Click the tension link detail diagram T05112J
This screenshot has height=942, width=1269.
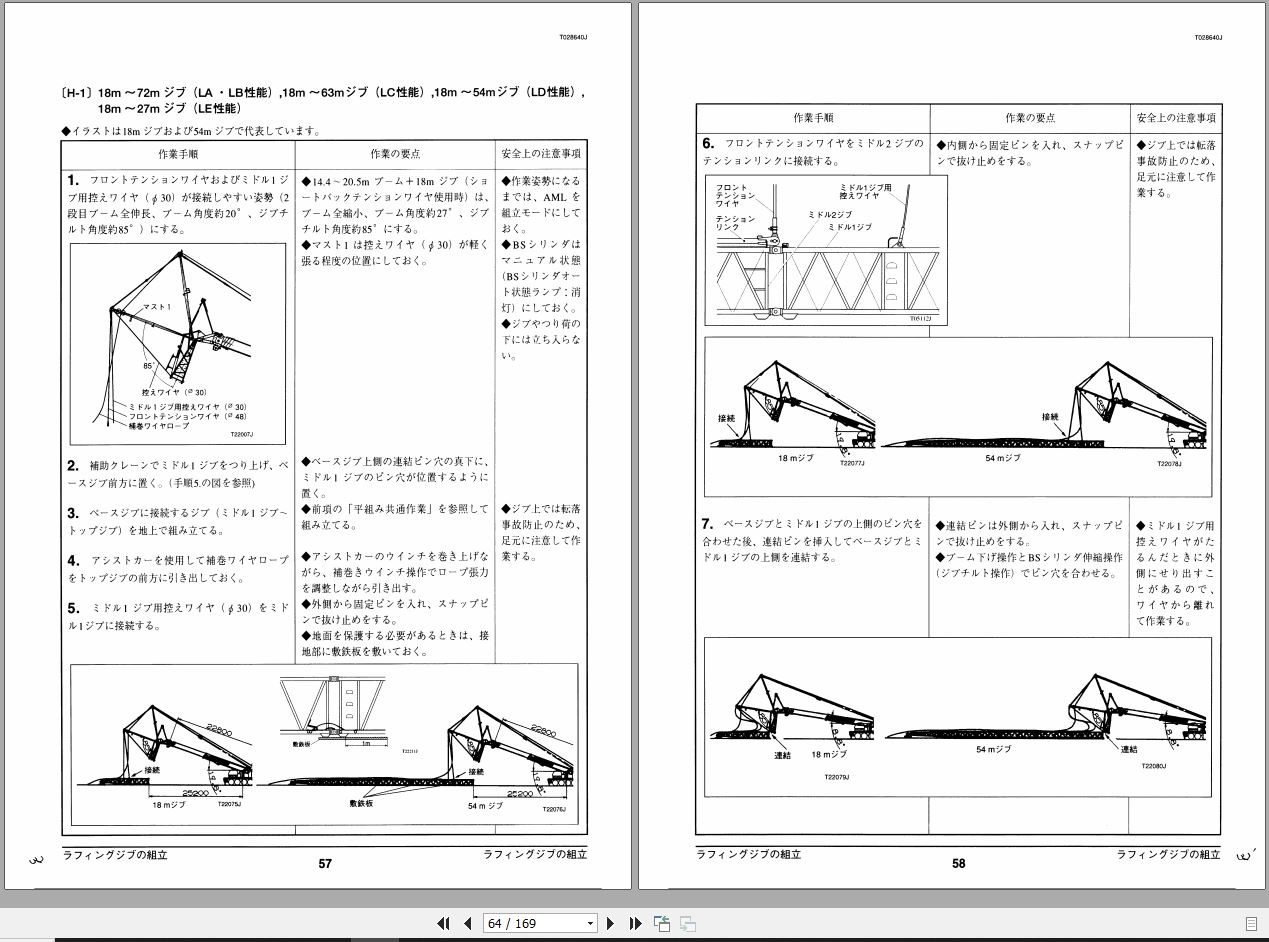[827, 250]
